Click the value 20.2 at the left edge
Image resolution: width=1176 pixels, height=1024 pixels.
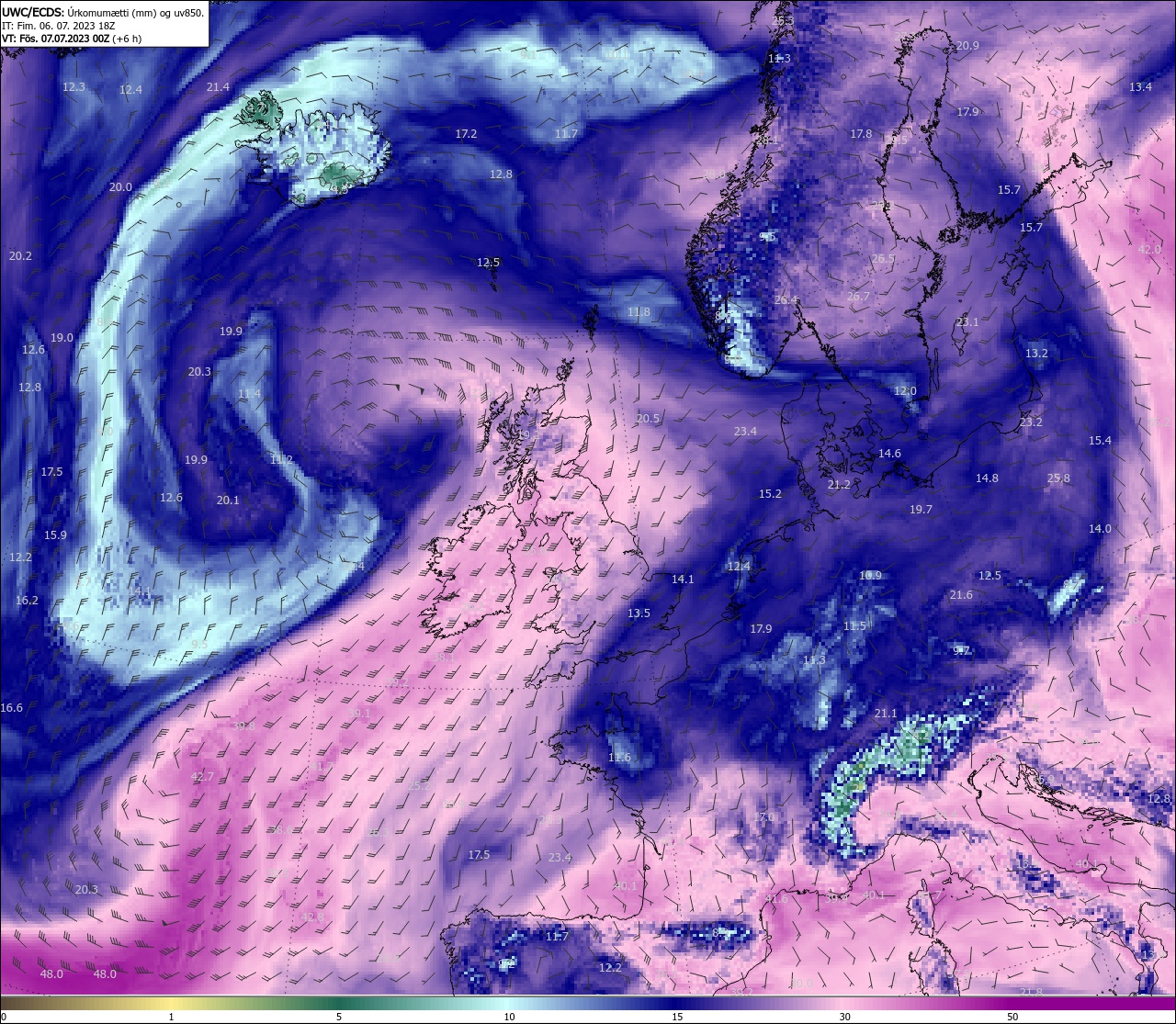click(20, 256)
